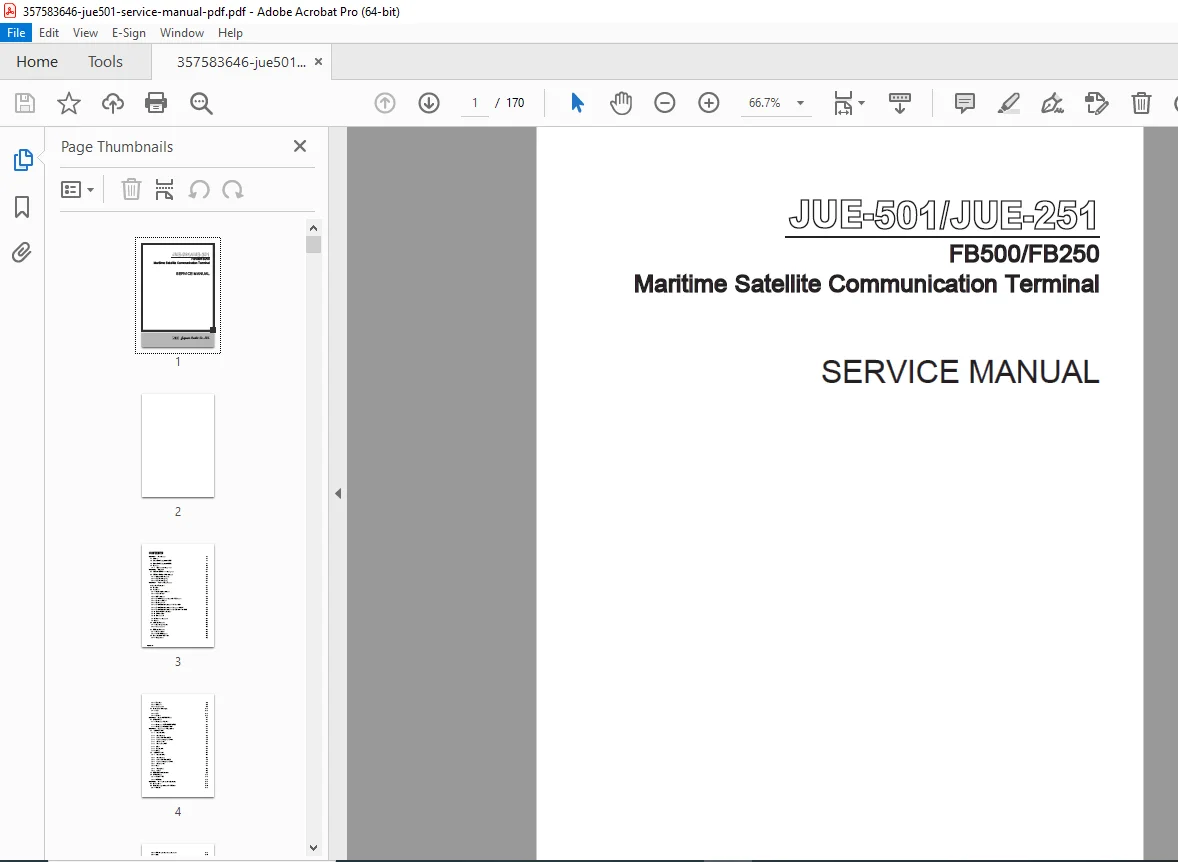Click the FB500/FB250 text
Image resolution: width=1178 pixels, height=862 pixels.
[1024, 254]
